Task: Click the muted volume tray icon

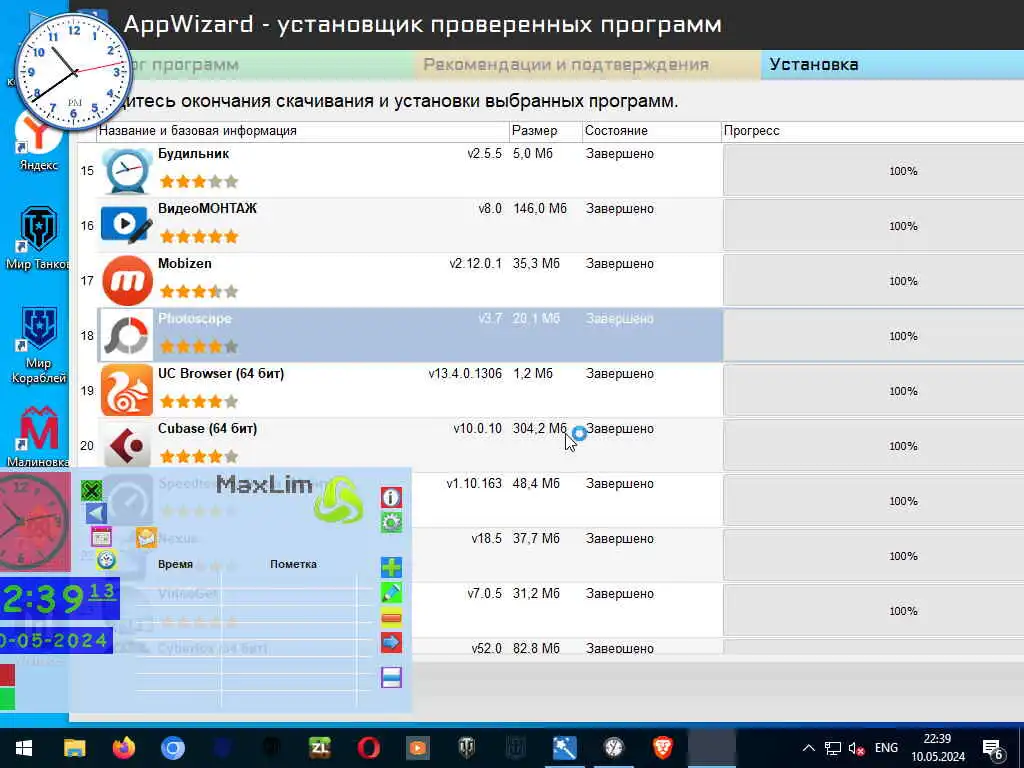Action: [x=857, y=748]
